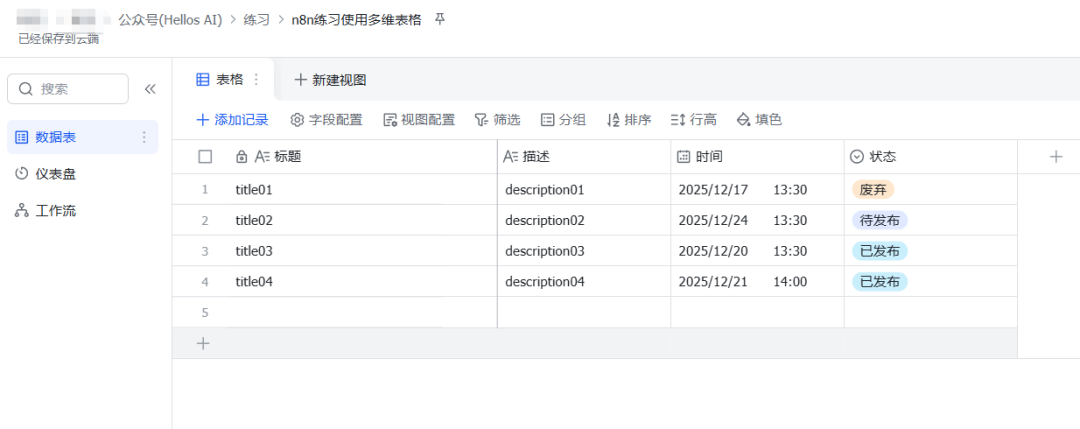Click row number 4
Image resolution: width=1080 pixels, height=429 pixels.
[x=205, y=282]
